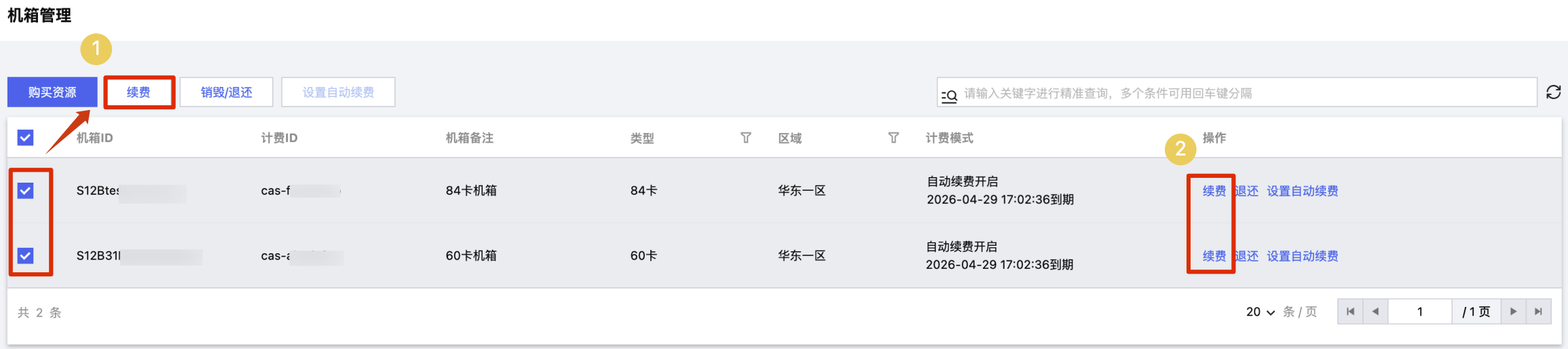Image resolution: width=1568 pixels, height=349 pixels.
Task: Open the 区域 column filter icon
Action: click(893, 138)
